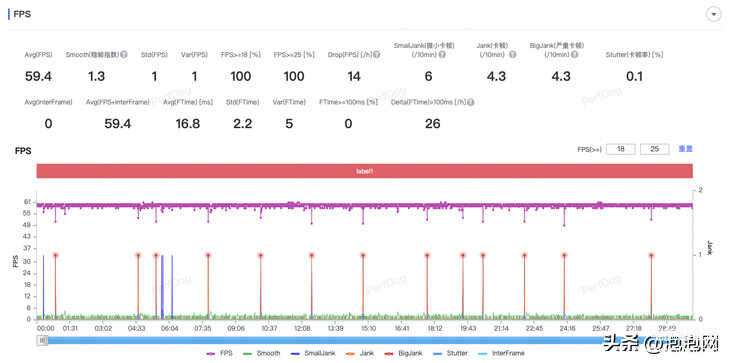The height and width of the screenshot is (363, 730).
Task: Open the Smooth index help icon
Action: pyautogui.click(x=124, y=54)
